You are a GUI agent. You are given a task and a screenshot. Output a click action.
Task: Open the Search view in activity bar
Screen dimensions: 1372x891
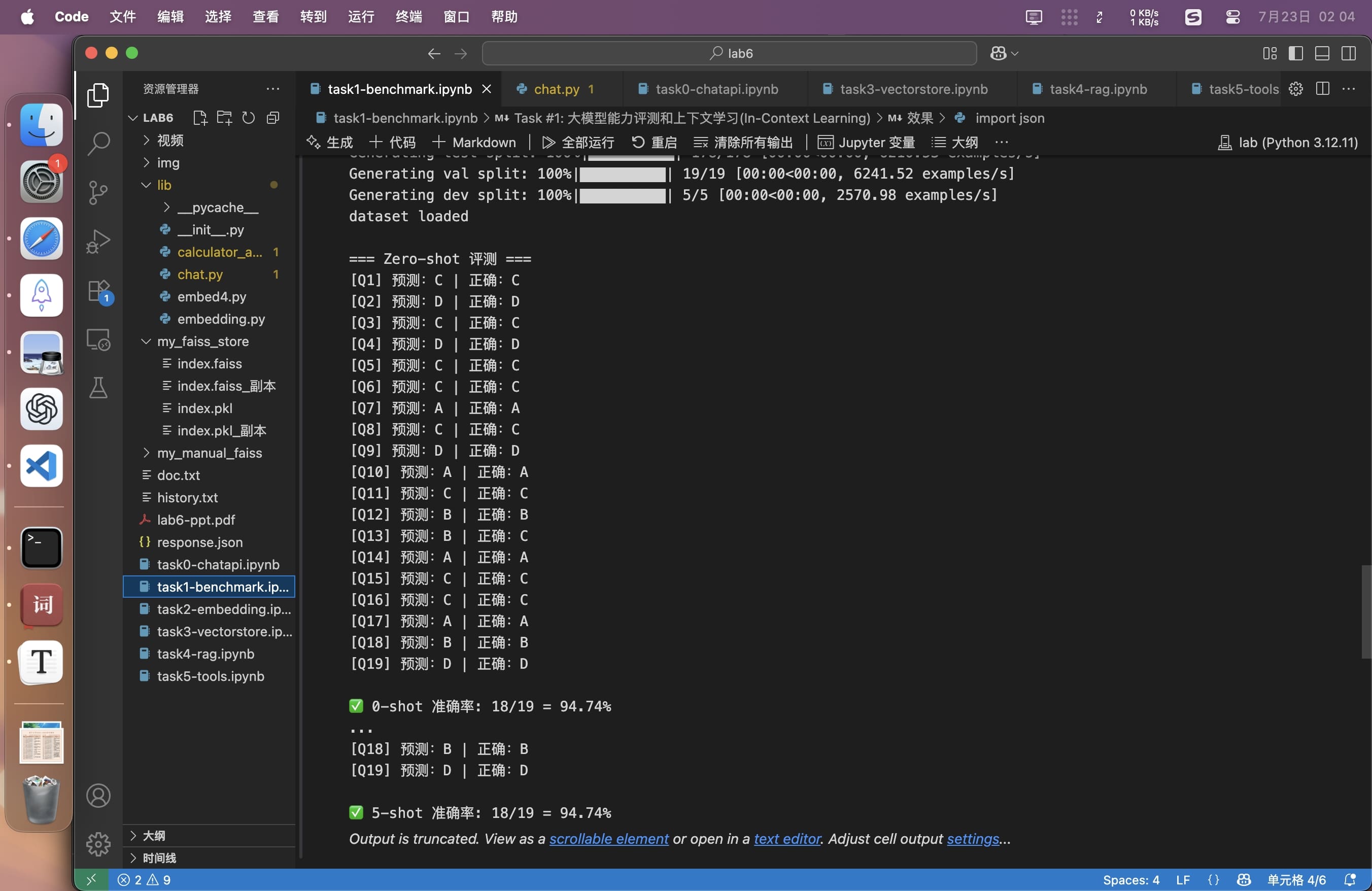(x=98, y=144)
